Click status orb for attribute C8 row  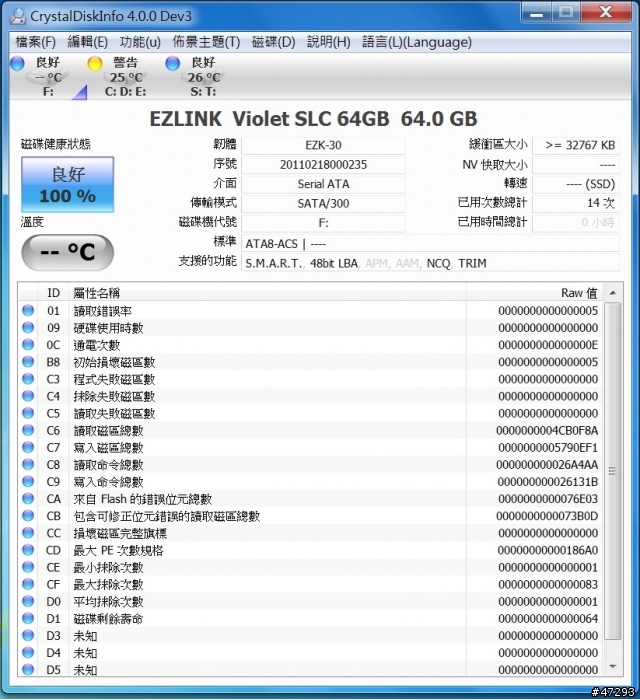tap(28, 464)
